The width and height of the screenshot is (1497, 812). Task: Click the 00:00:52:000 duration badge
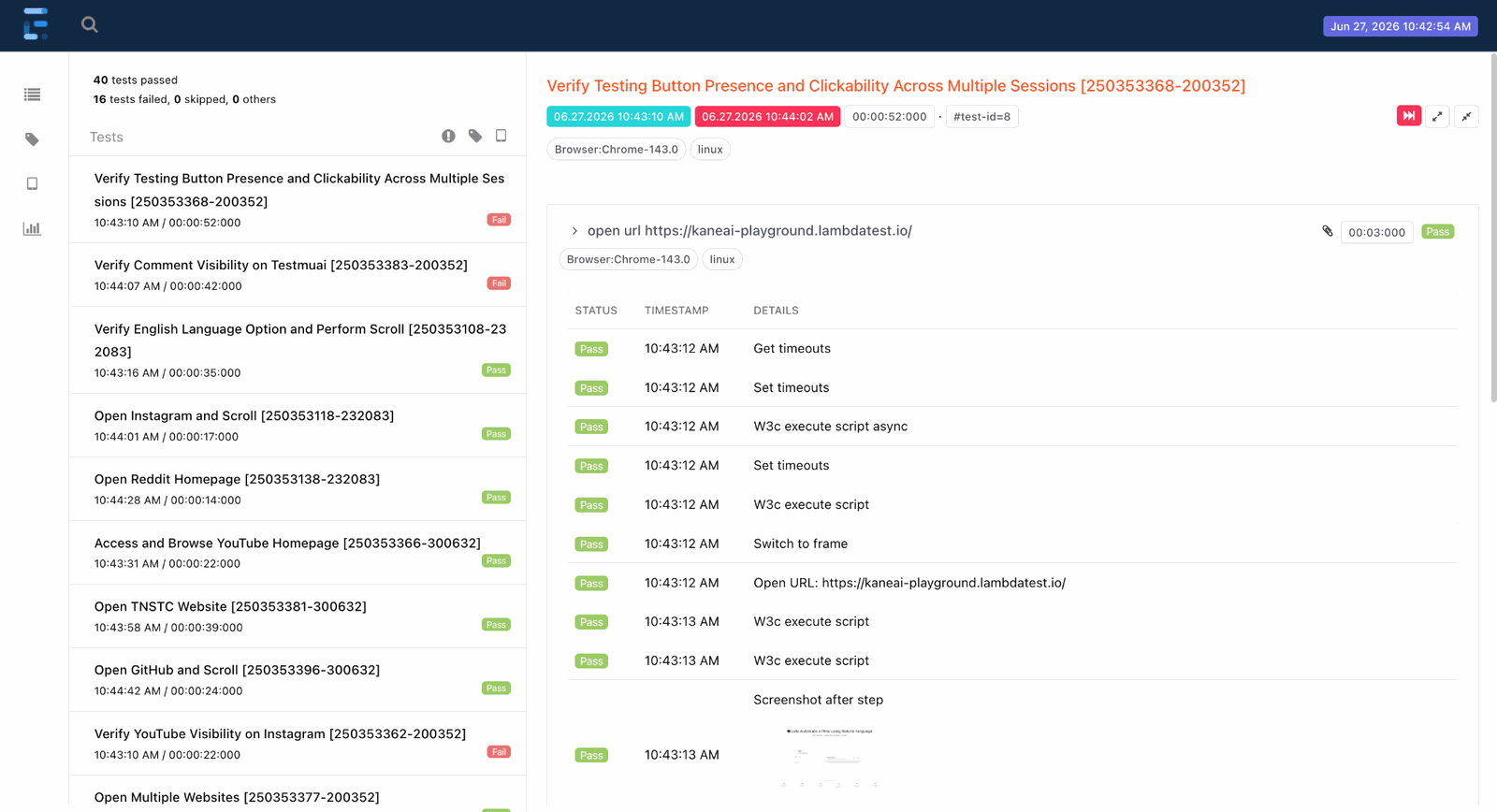click(889, 117)
